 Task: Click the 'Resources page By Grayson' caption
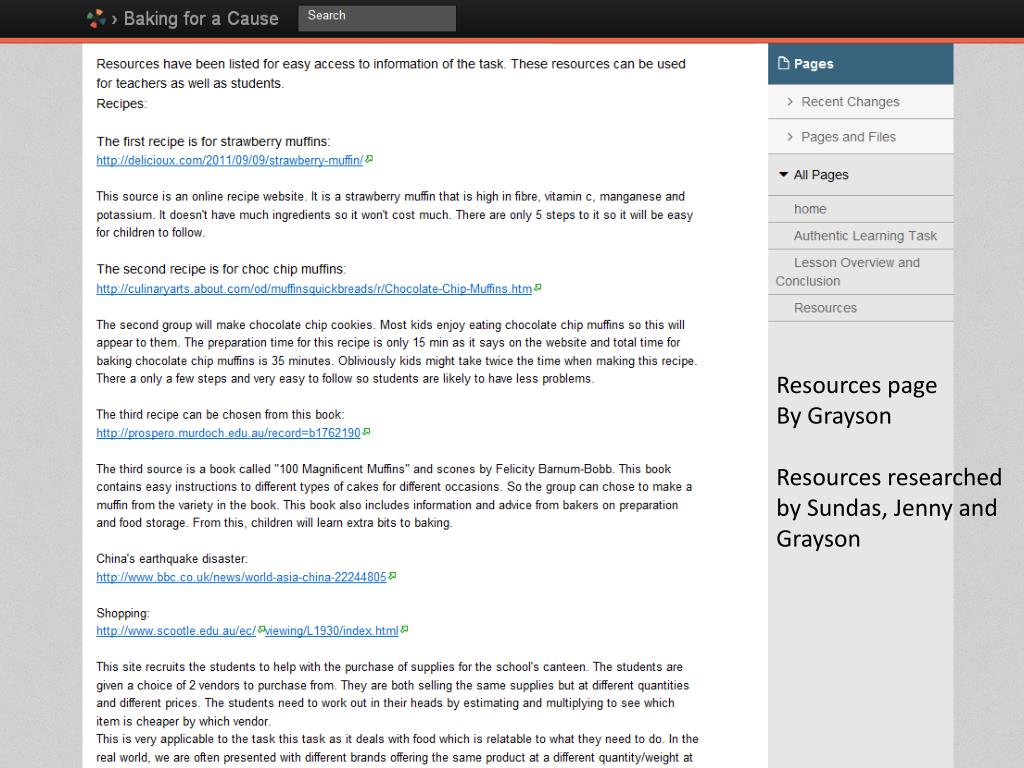point(856,400)
